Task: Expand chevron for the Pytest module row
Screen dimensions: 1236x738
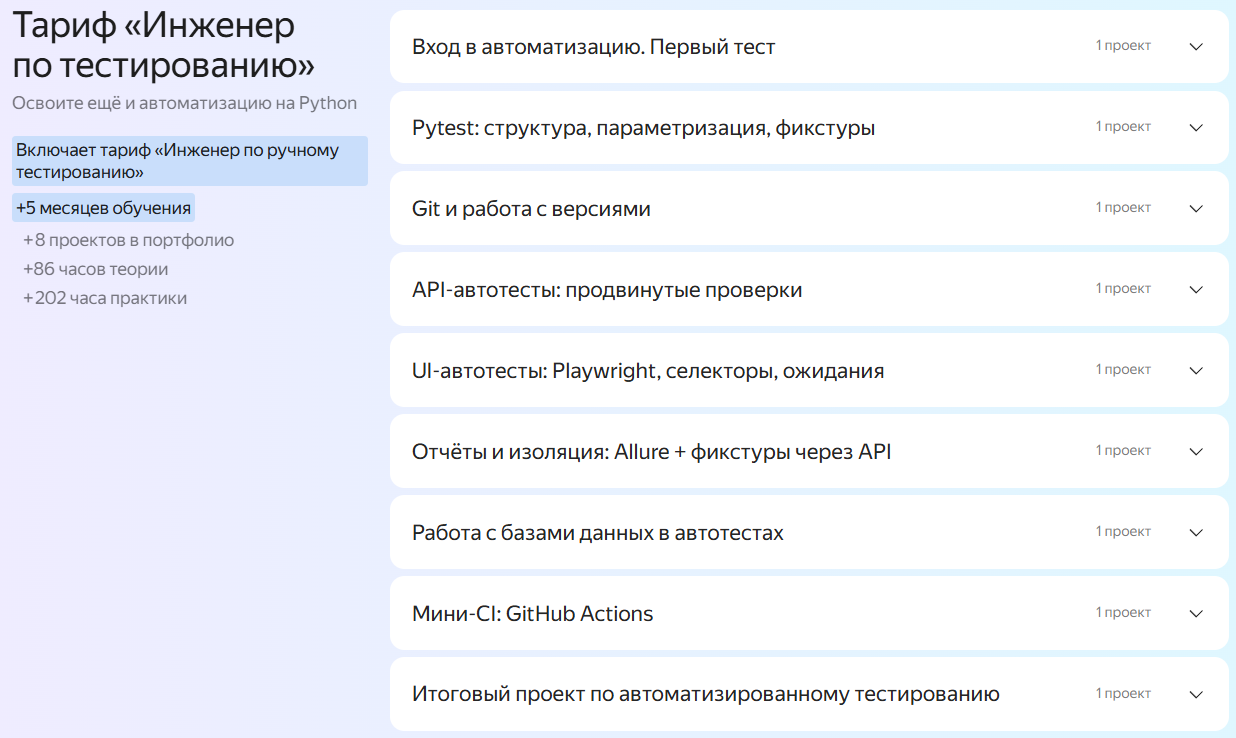Action: 1196,127
